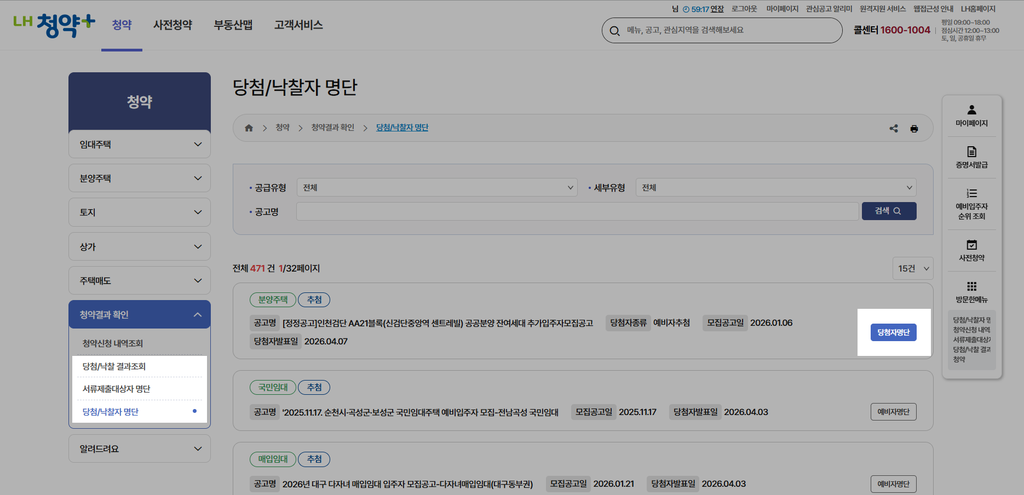This screenshot has width=1024, height=495.
Task: Select 당첨/낙찰자 명단 in the sidebar
Action: (110, 412)
